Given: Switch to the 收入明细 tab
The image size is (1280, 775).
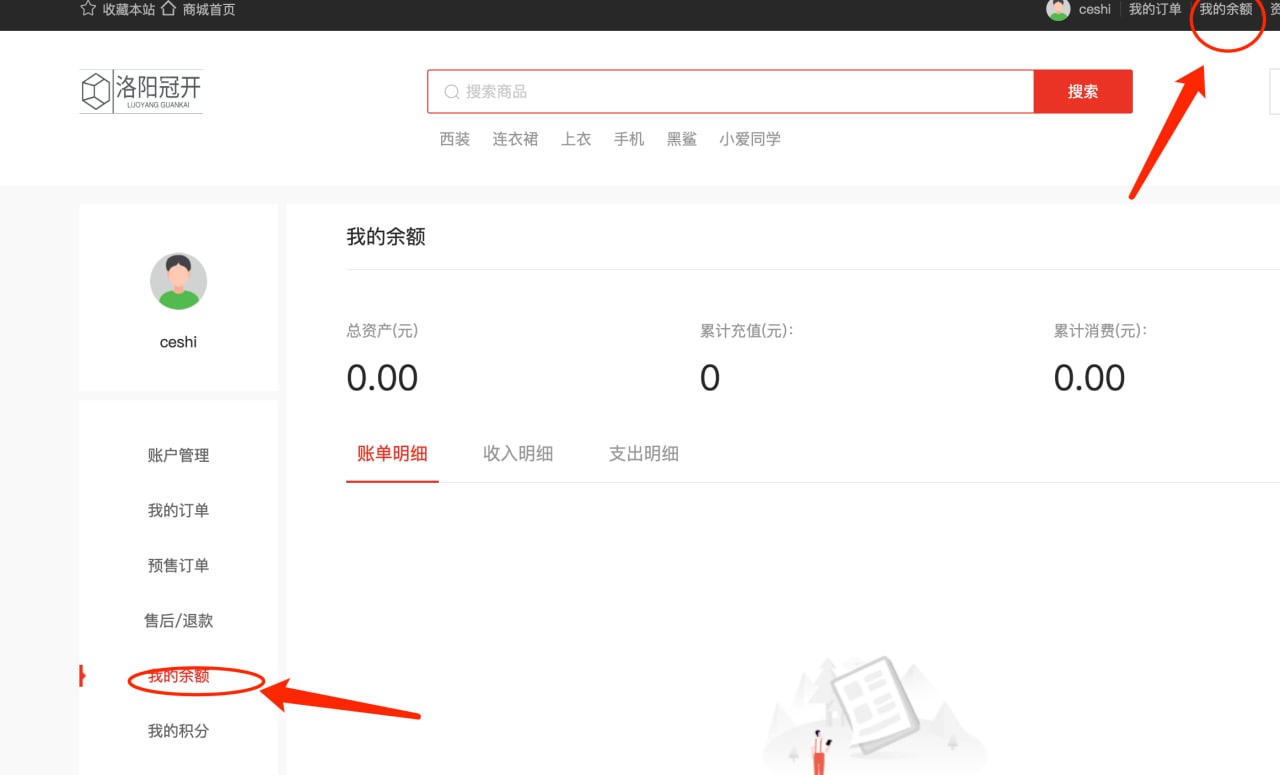Looking at the screenshot, I should [518, 454].
